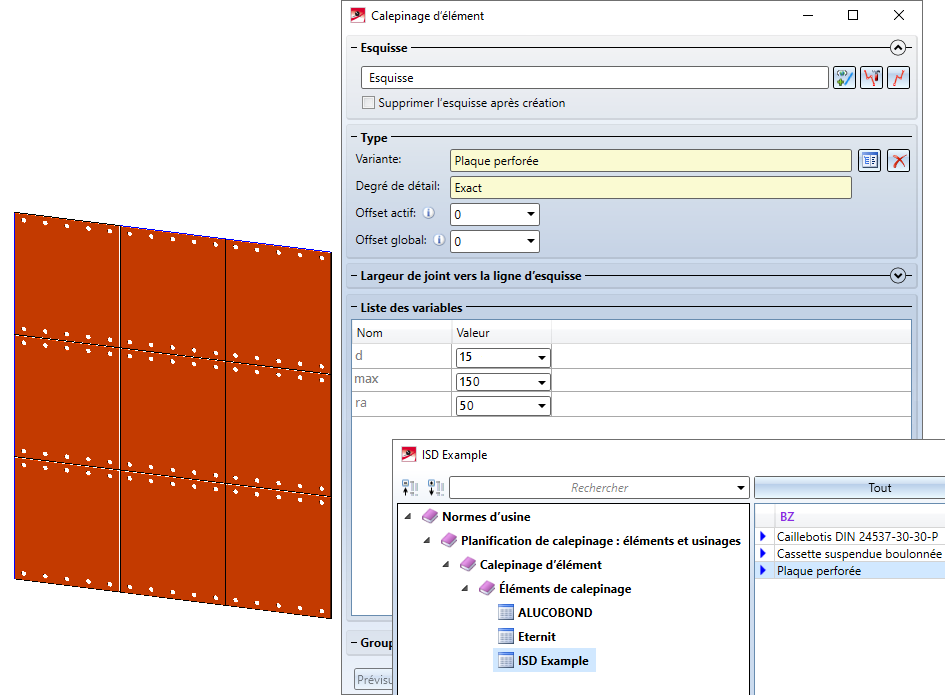Open the Offset actif dropdown
Viewport: 945px width, 695px height.
529,215
